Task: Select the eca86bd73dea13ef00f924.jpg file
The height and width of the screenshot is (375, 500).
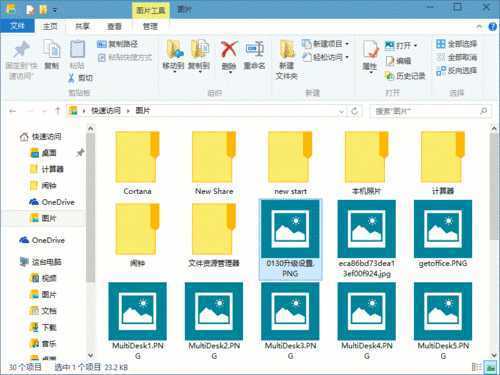Action: [367, 239]
